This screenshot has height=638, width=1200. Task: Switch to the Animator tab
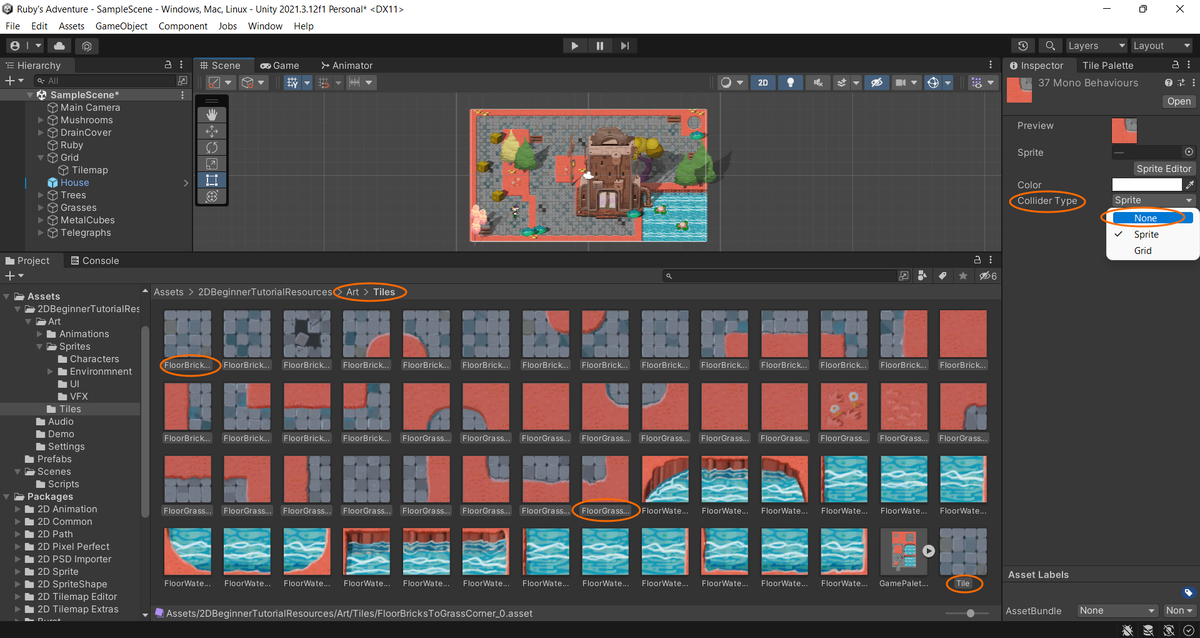pyautogui.click(x=345, y=65)
